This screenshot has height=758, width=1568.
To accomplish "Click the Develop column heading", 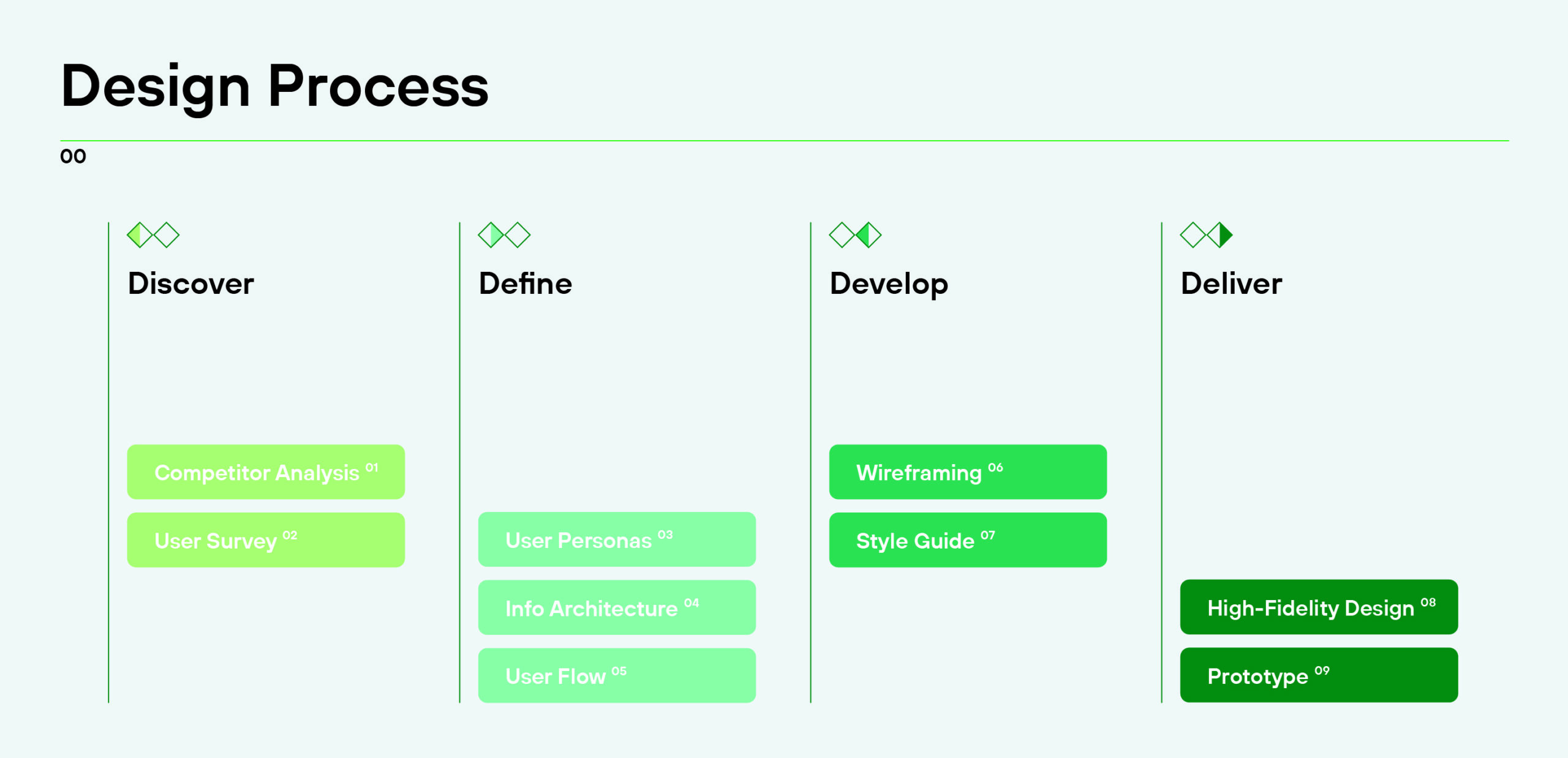I will pos(889,284).
